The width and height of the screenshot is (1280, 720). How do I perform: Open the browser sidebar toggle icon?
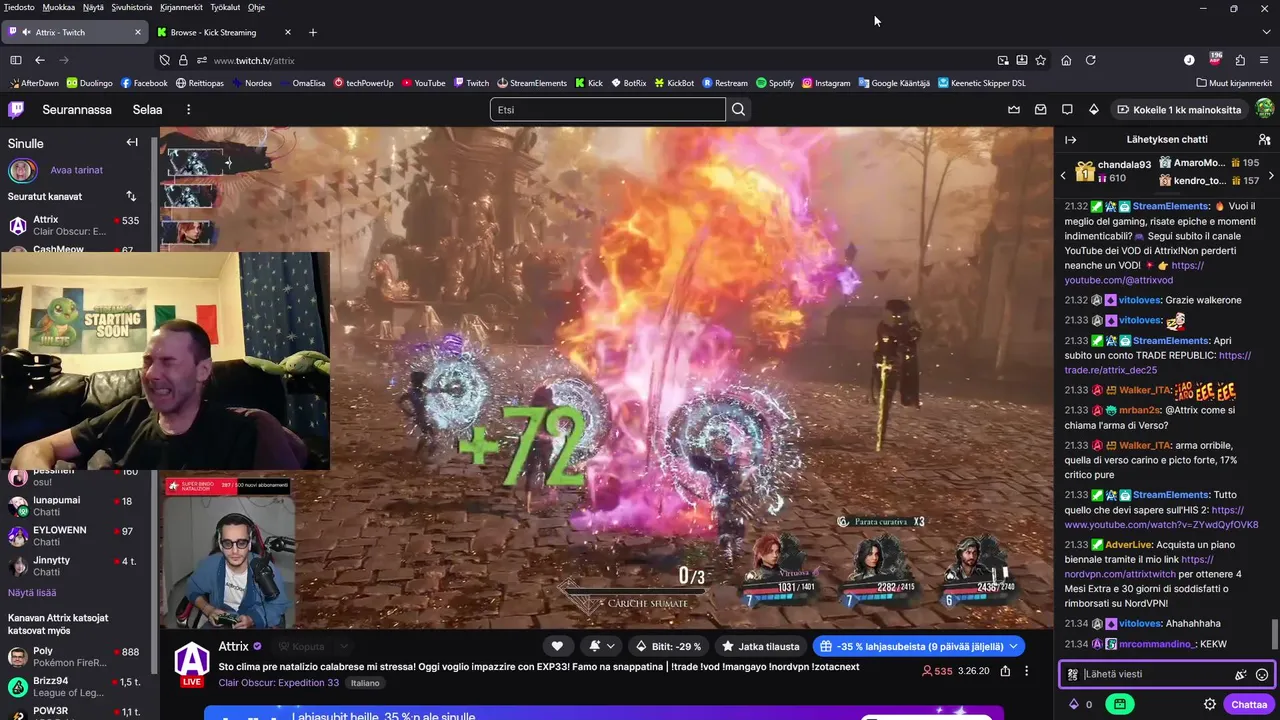coord(15,60)
